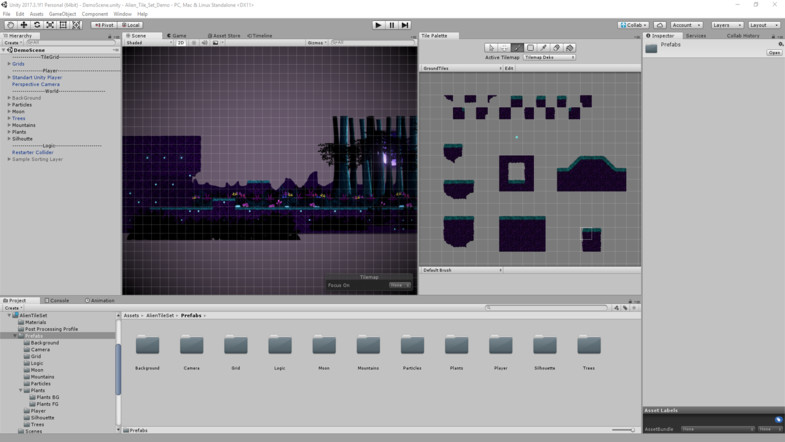
Task: Collapse the DemoScene root
Action: coord(4,50)
